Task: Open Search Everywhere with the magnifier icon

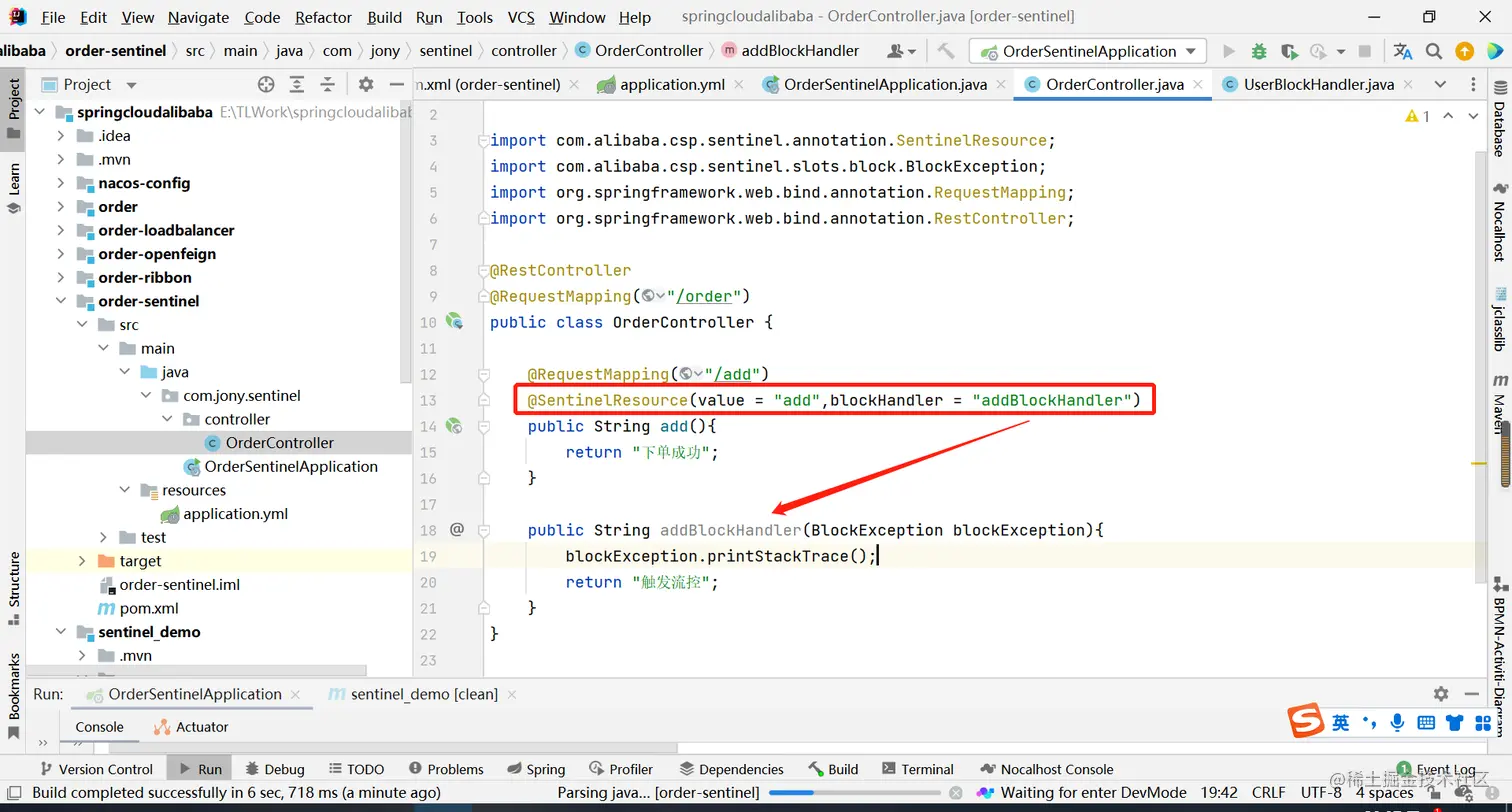Action: tap(1434, 51)
